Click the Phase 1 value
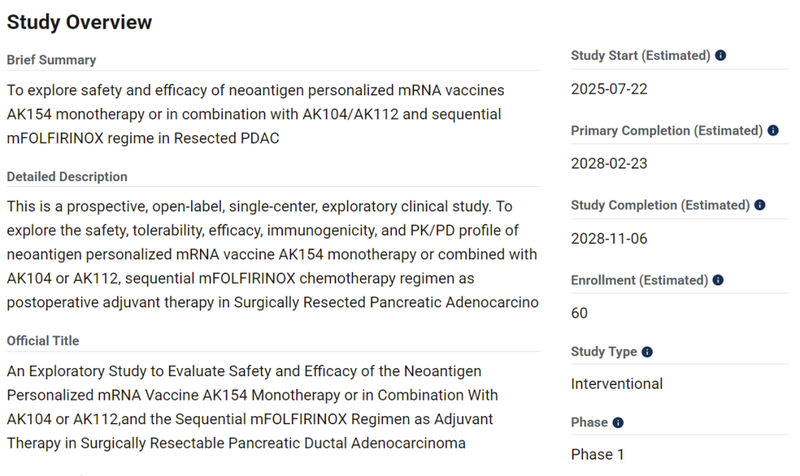800x476 pixels. [x=597, y=455]
